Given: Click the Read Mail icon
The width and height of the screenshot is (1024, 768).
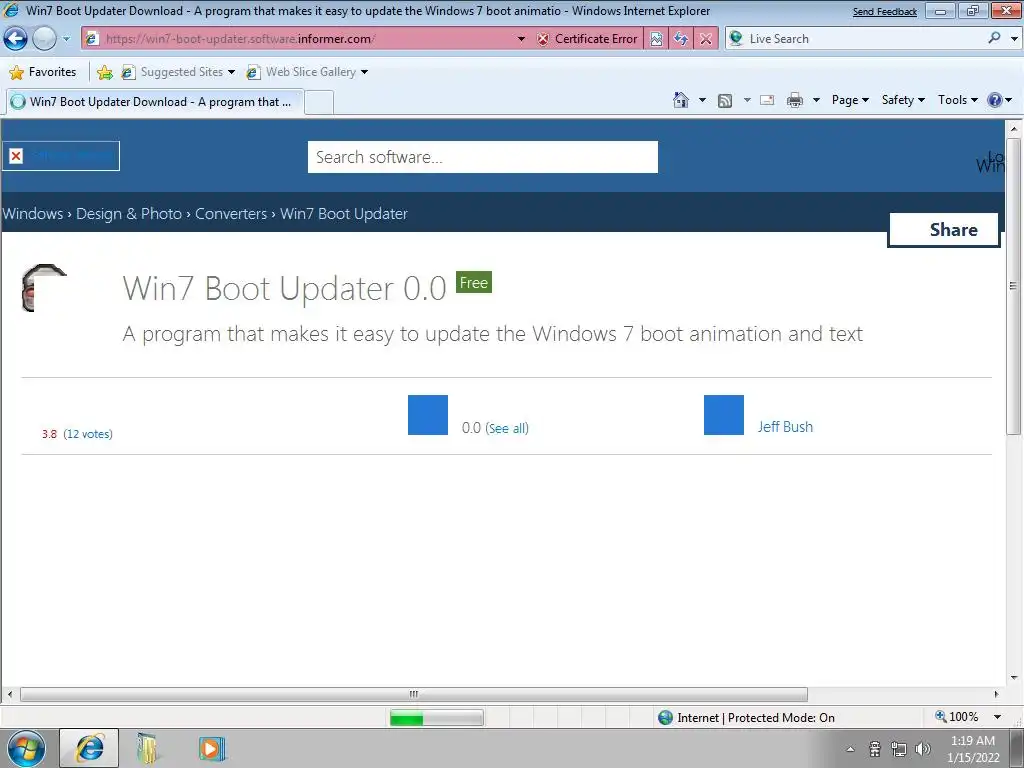Looking at the screenshot, I should [767, 100].
